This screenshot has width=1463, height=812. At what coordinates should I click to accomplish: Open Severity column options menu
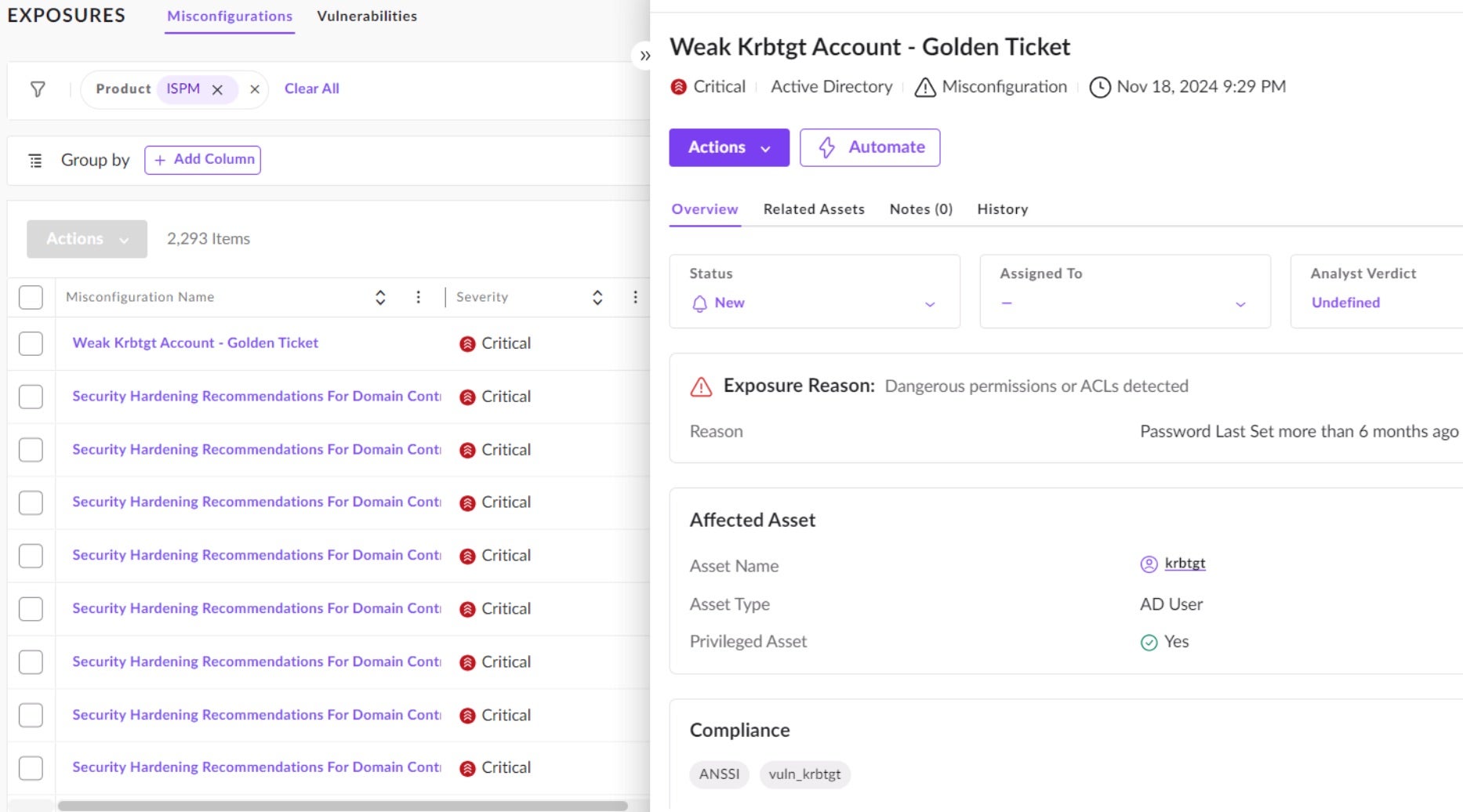click(x=635, y=297)
